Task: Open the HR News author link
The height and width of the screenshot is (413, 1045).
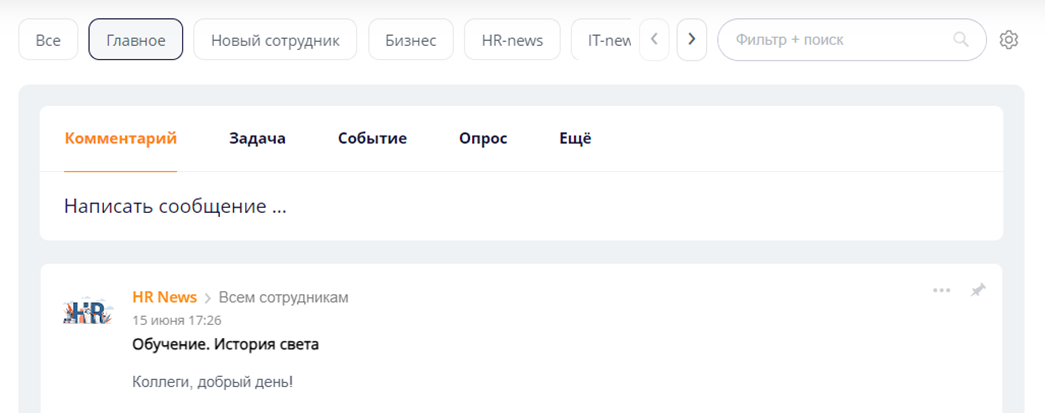Action: pyautogui.click(x=164, y=297)
